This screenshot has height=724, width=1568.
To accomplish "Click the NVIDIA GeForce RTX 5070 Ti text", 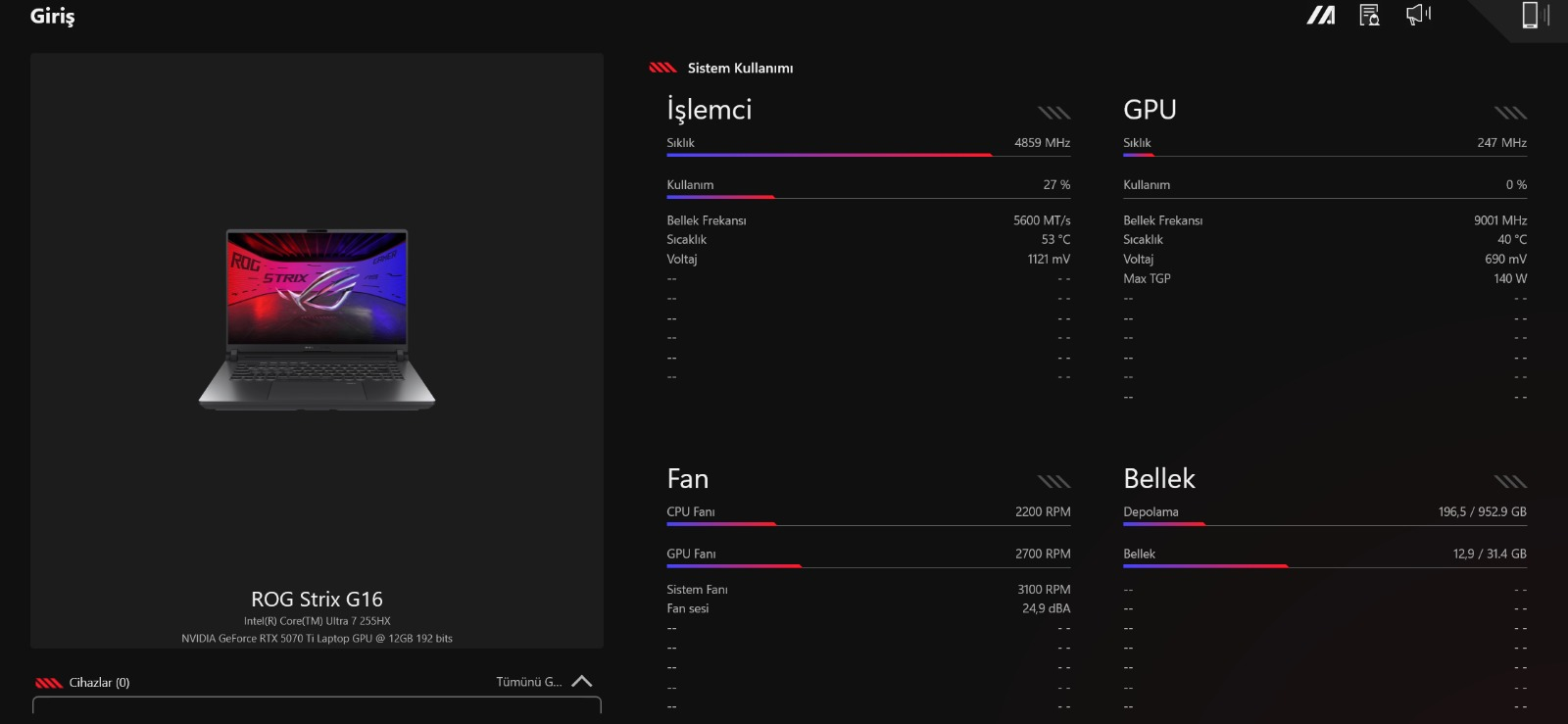I will coord(317,639).
